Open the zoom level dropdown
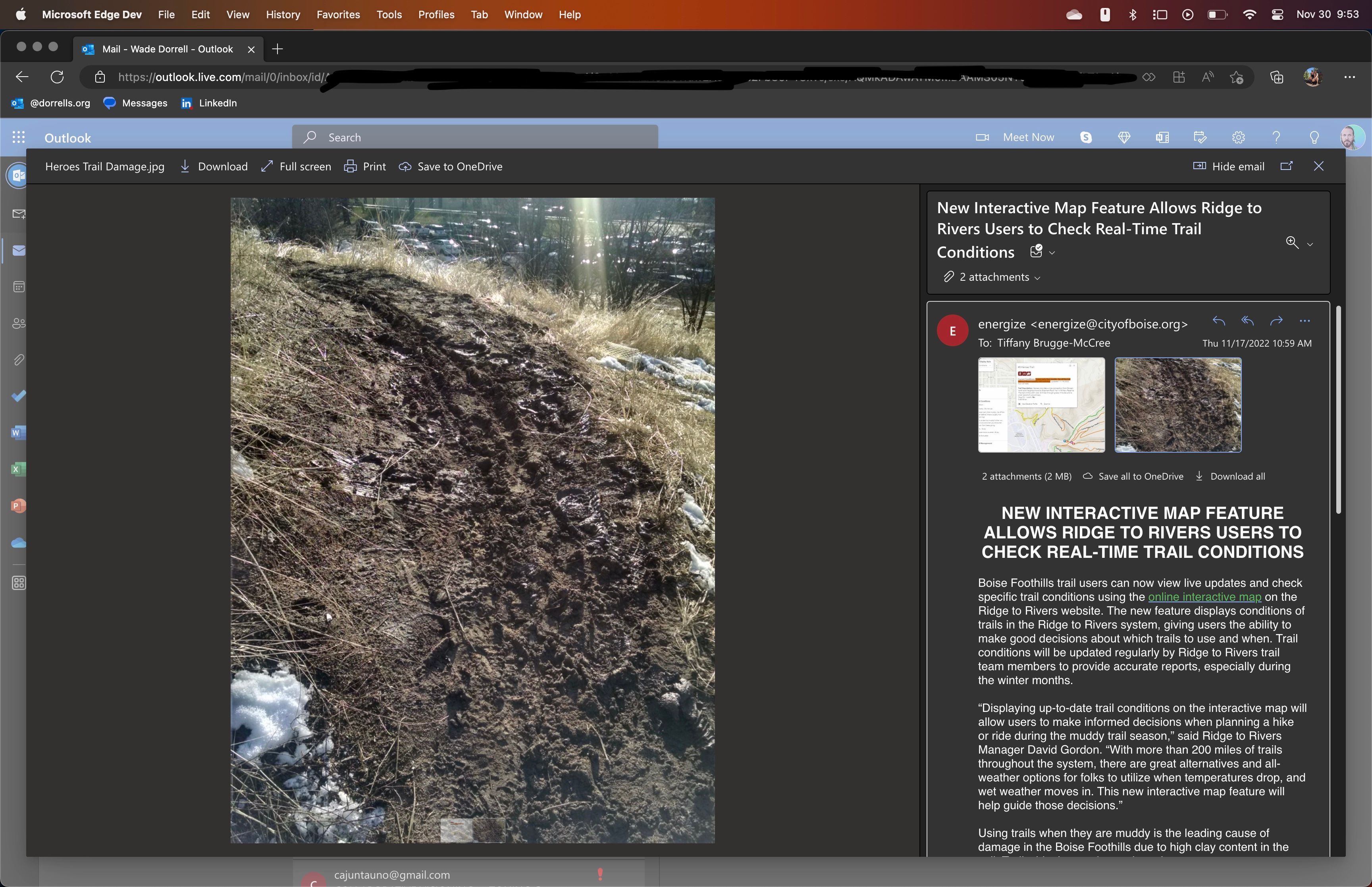Screen dimensions: 1372x887 [x=1310, y=244]
